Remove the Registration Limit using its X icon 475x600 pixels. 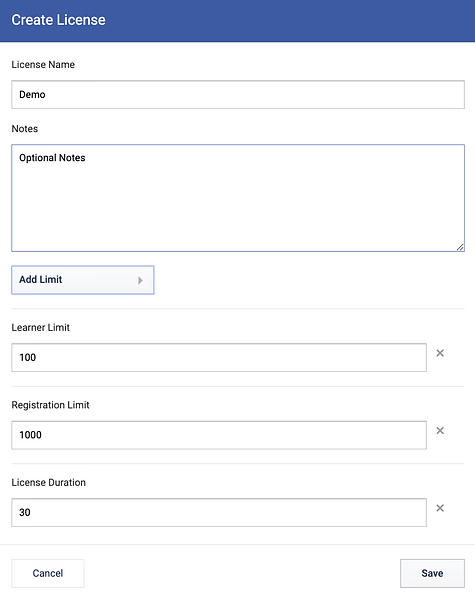pyautogui.click(x=440, y=431)
